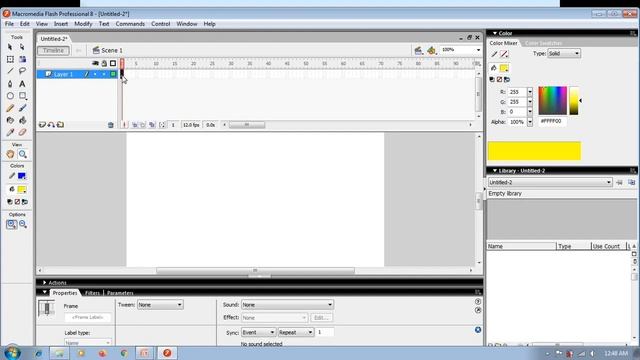The image size is (640, 360).
Task: Switch to the Parameters tab
Action: (120, 293)
